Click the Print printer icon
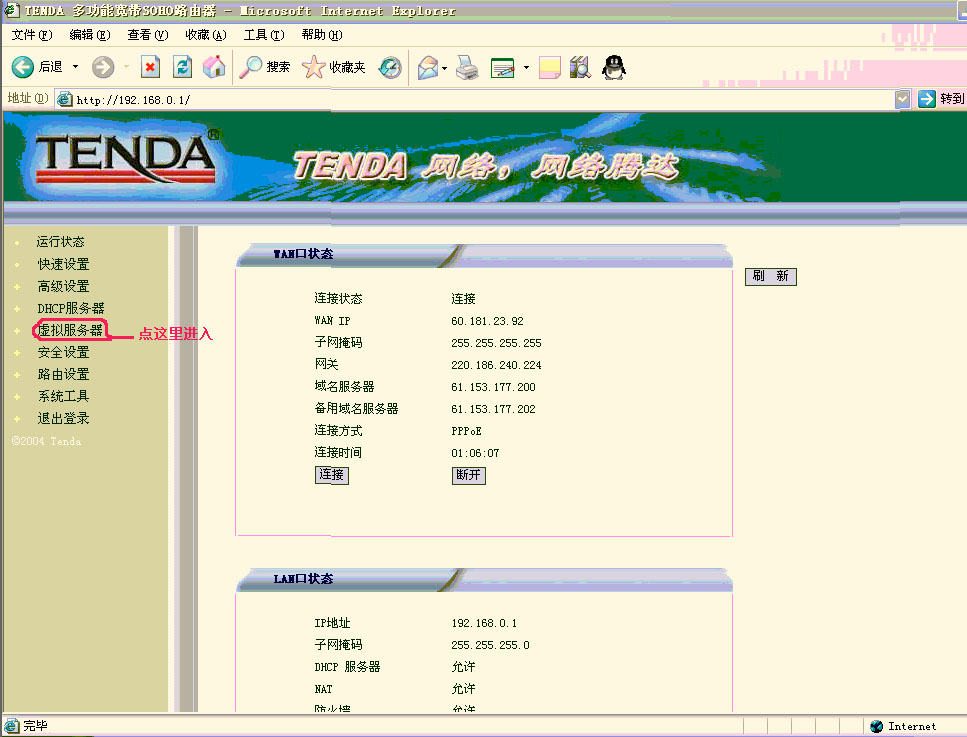Image resolution: width=967 pixels, height=737 pixels. [x=467, y=67]
